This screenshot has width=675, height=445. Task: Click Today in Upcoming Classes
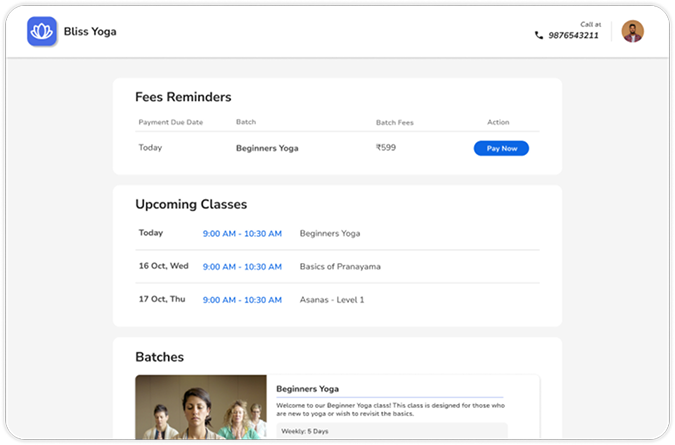pos(151,233)
